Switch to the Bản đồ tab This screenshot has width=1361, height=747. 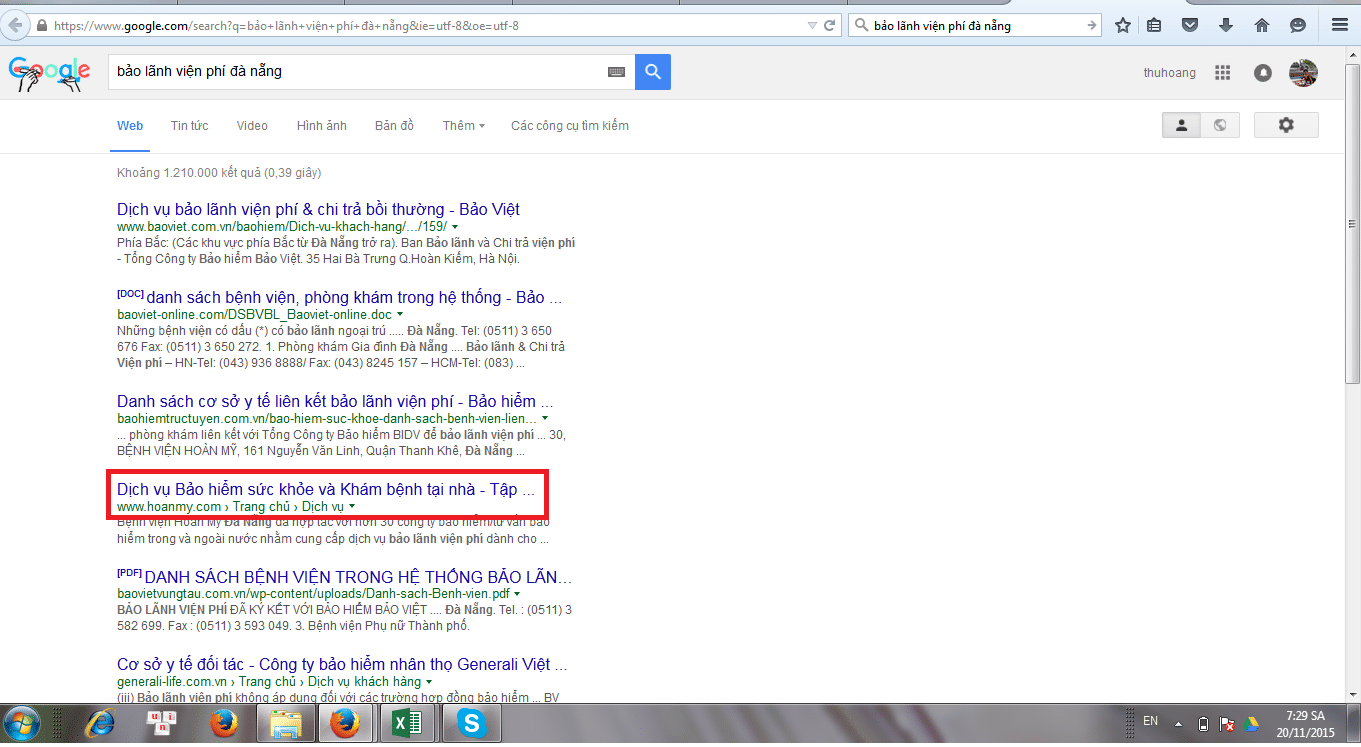click(394, 126)
